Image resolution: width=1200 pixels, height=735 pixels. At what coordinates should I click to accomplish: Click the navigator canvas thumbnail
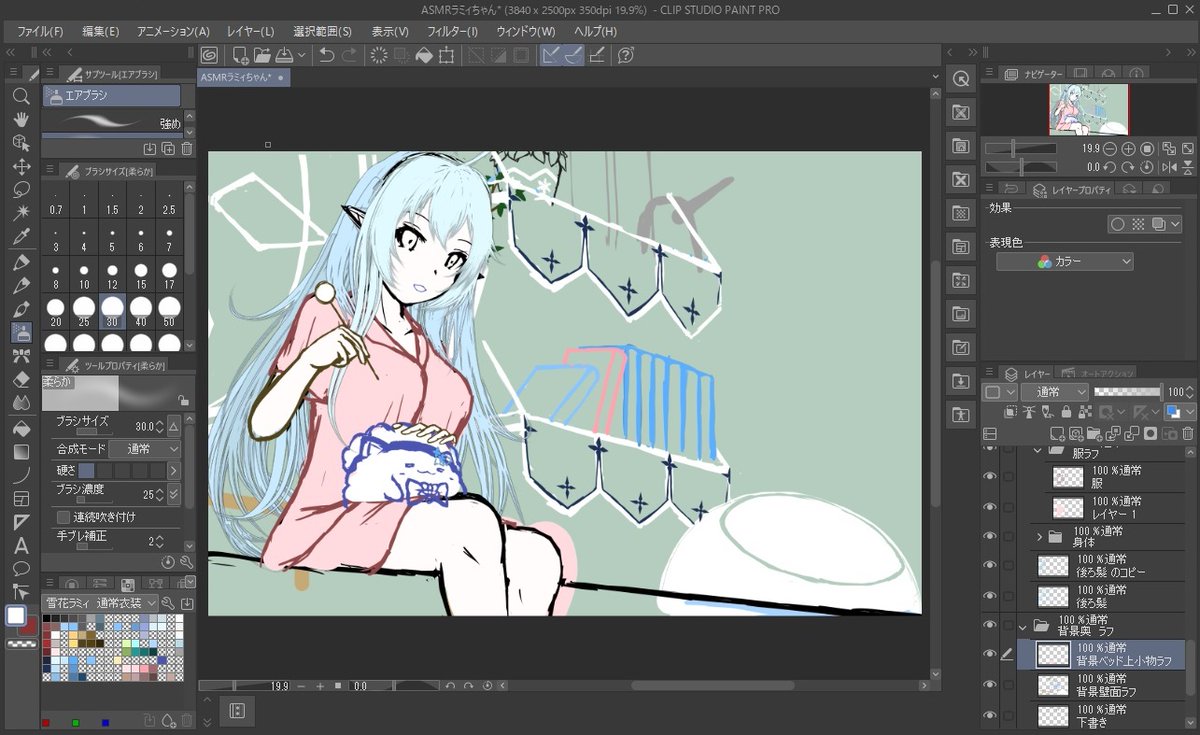[x=1088, y=109]
